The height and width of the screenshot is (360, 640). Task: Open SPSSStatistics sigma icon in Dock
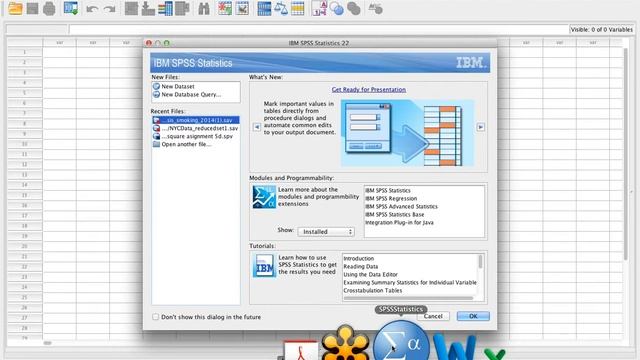tap(401, 341)
